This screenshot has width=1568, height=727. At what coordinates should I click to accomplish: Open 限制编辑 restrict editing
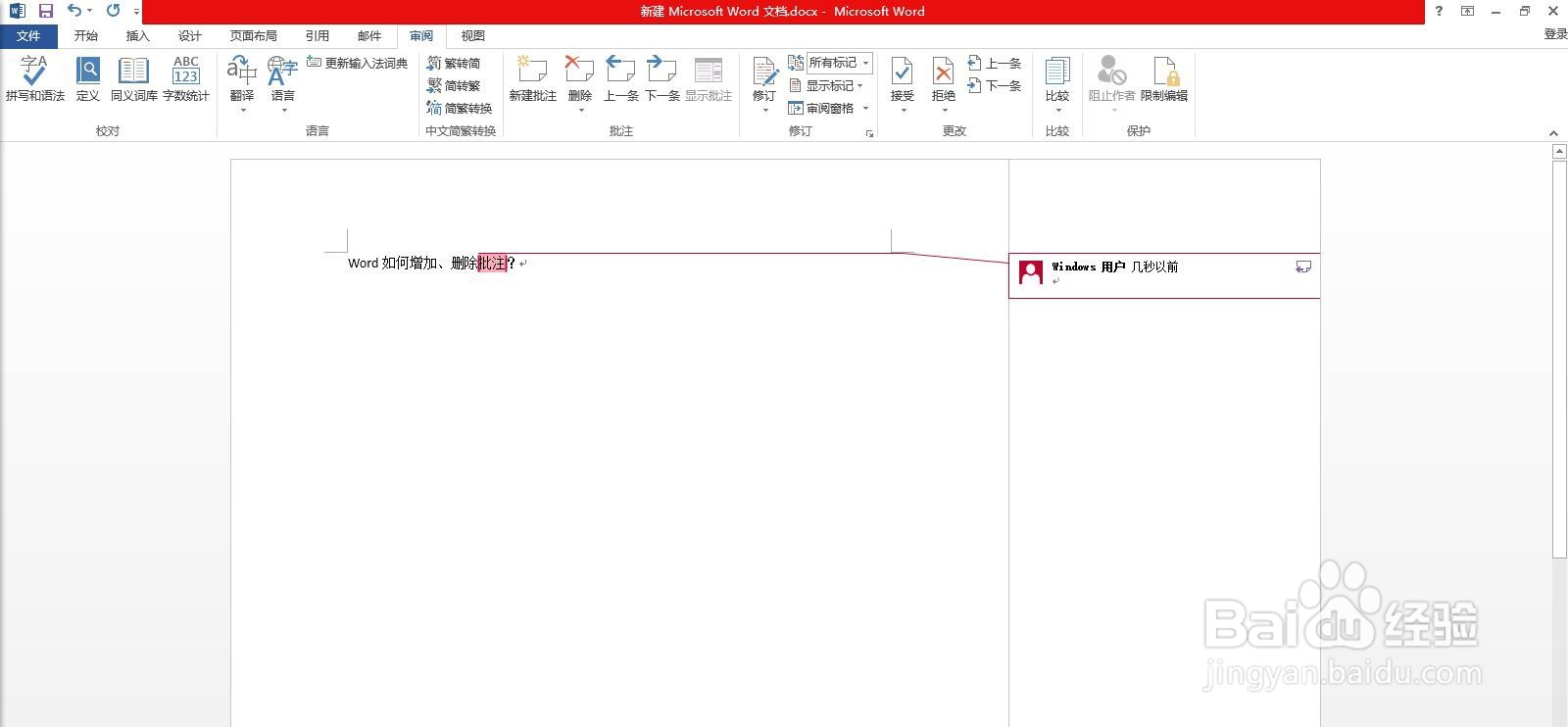point(1164,78)
